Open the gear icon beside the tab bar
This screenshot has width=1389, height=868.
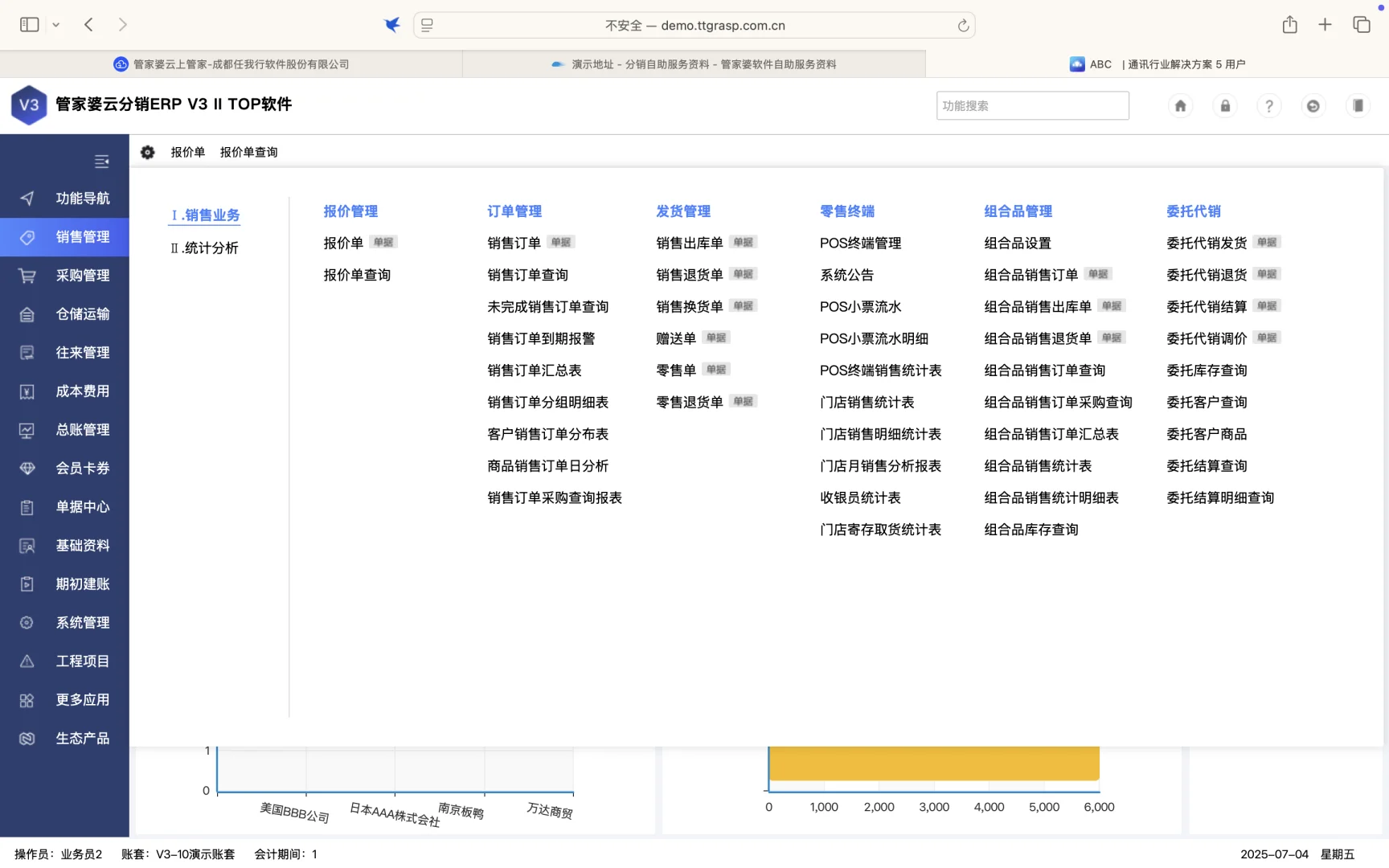(147, 152)
